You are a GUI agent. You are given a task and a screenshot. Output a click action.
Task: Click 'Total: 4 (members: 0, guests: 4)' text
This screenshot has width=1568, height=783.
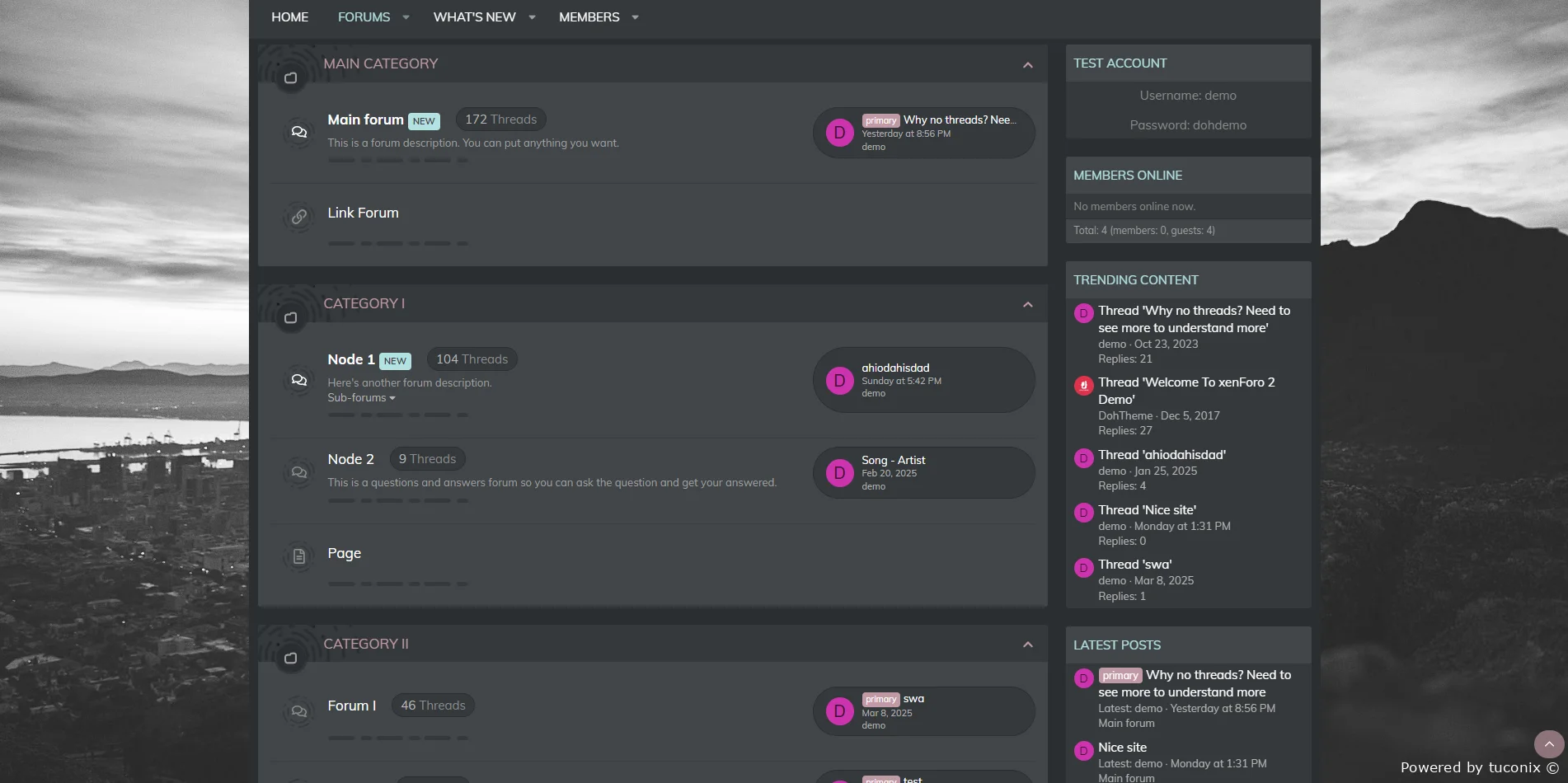(1143, 231)
